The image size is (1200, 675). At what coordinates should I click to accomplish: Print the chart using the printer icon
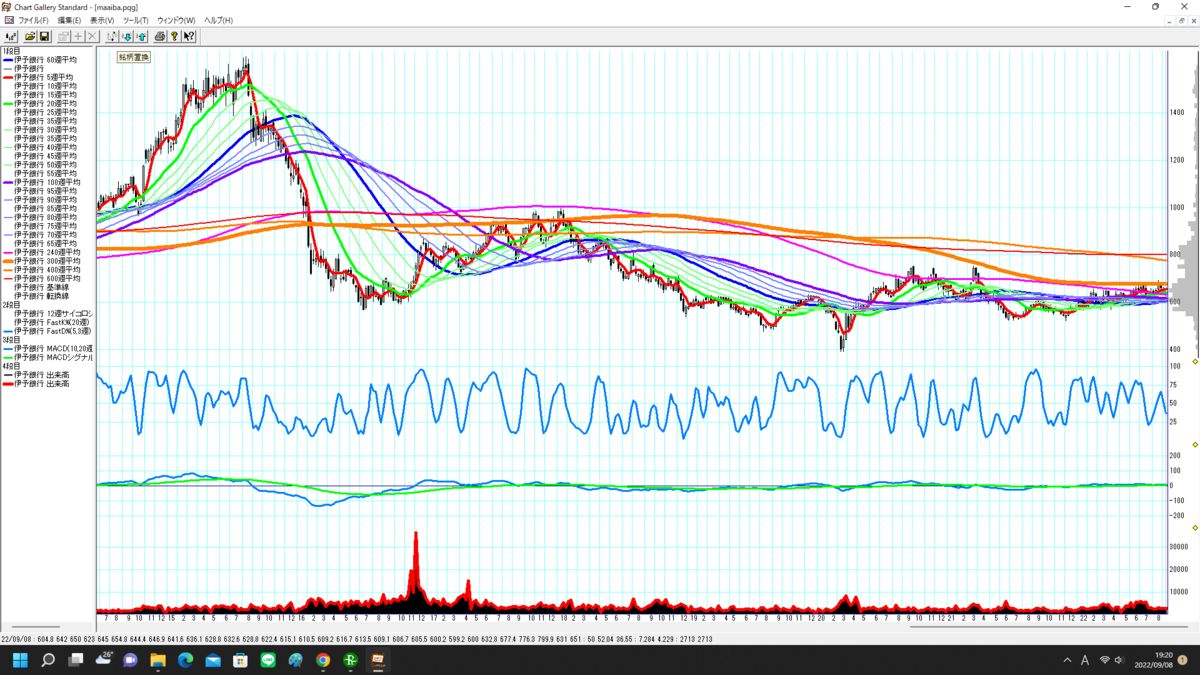[160, 37]
